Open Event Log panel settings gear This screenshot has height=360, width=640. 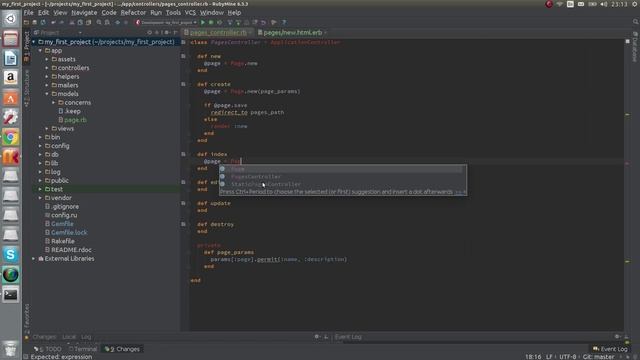coord(617,337)
